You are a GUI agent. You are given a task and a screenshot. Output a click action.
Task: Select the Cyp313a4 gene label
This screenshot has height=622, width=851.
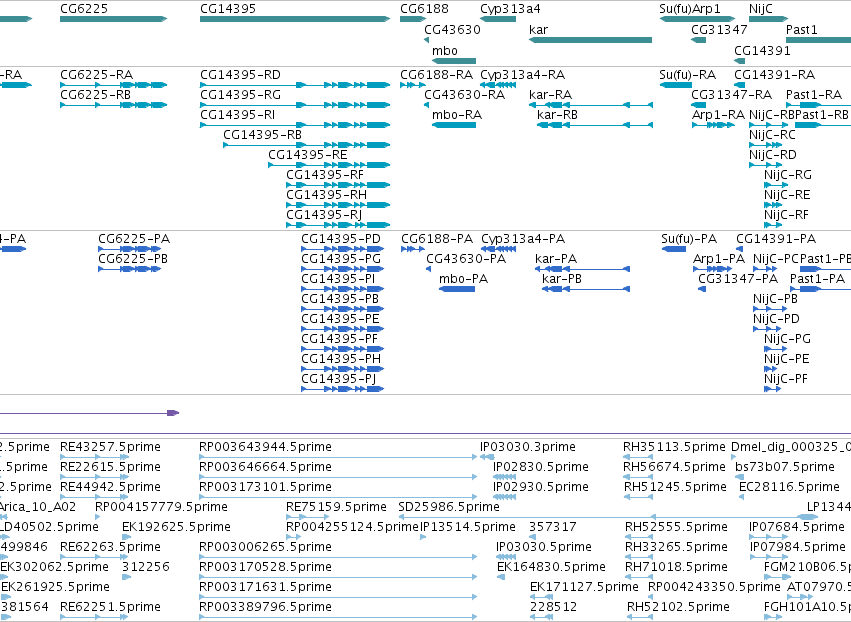[510, 9]
